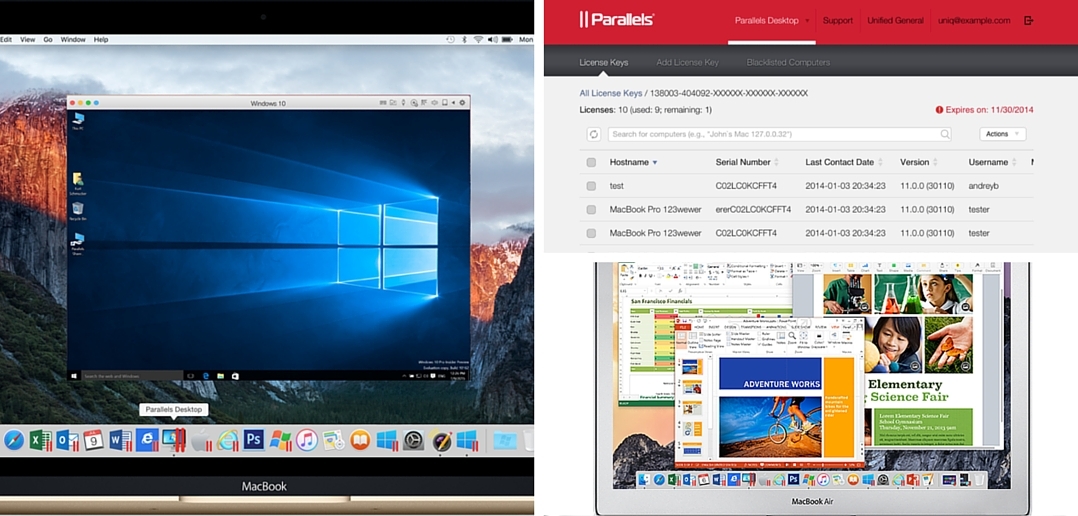
Task: Open the Support link in the header
Action: point(837,21)
